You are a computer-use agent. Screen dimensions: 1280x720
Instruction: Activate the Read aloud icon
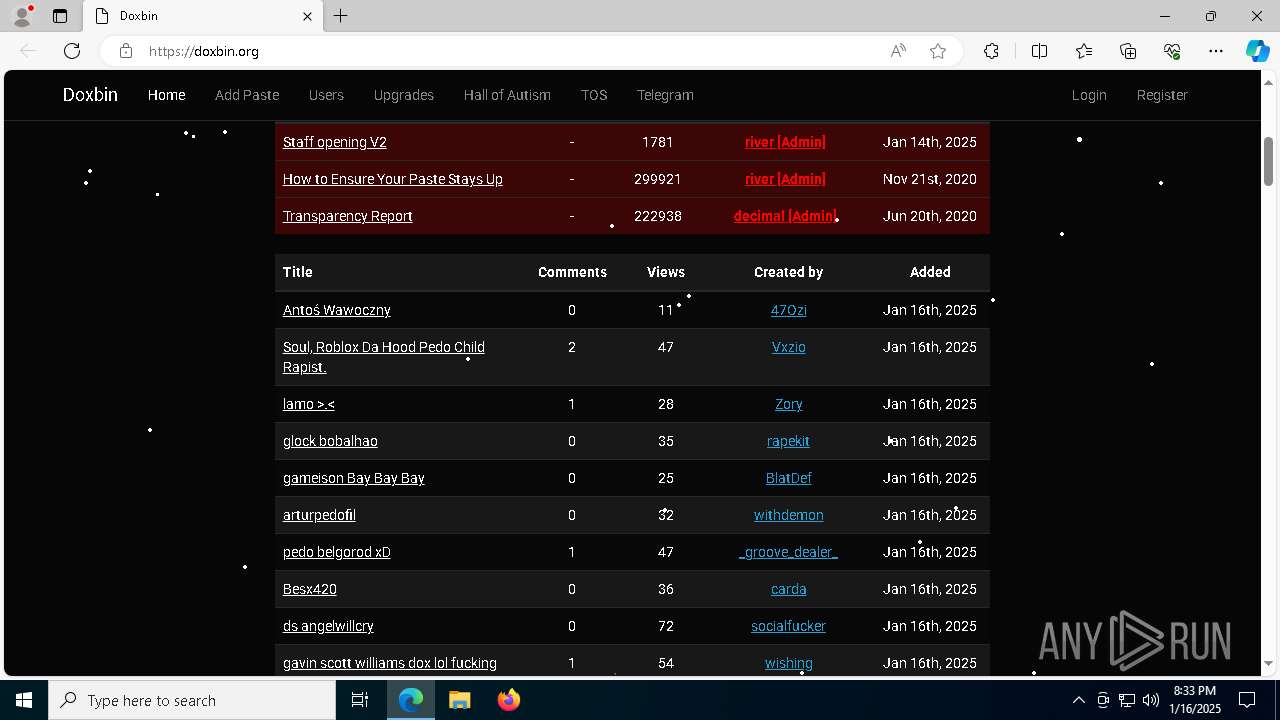tap(898, 51)
